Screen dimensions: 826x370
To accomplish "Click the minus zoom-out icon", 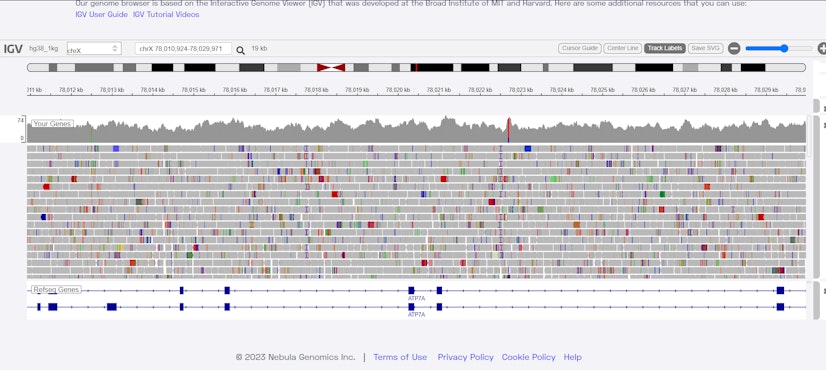I will [734, 48].
